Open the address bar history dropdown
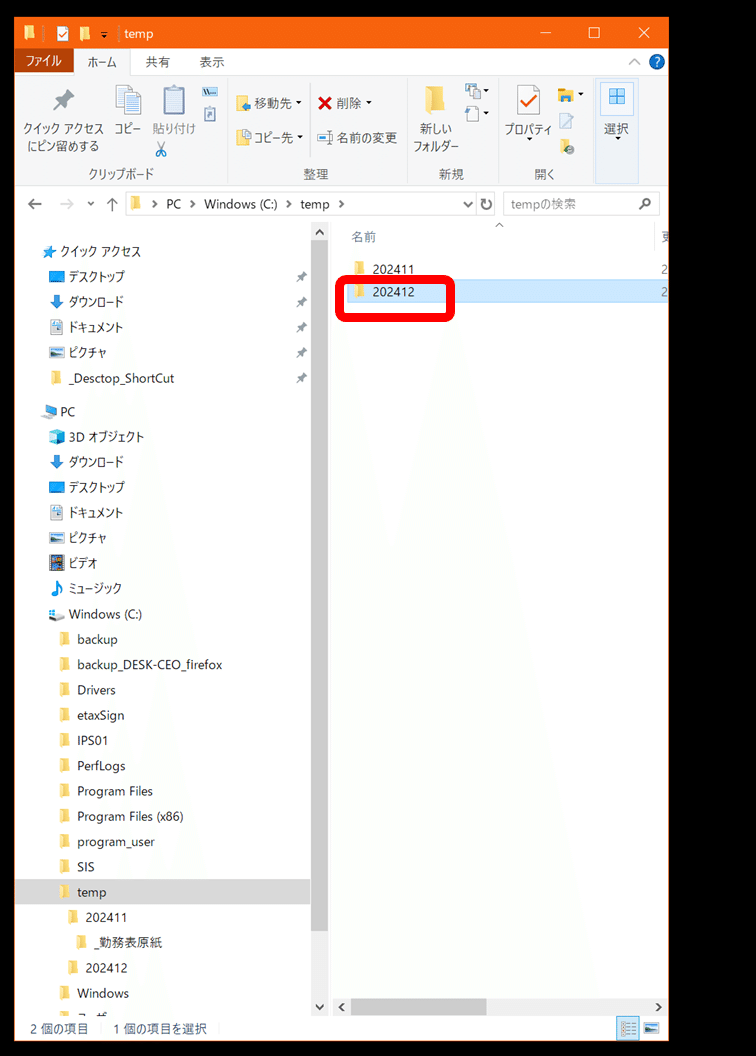The width and height of the screenshot is (756, 1056). tap(468, 204)
